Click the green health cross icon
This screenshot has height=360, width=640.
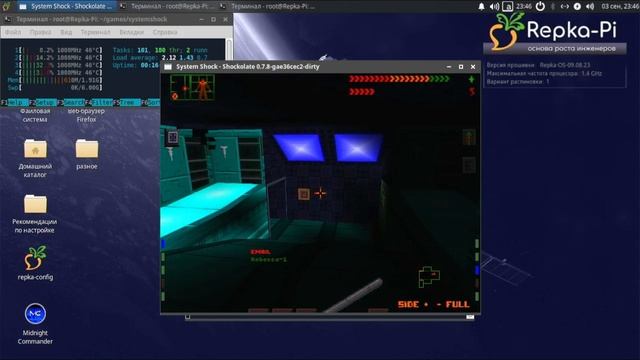tap(471, 79)
